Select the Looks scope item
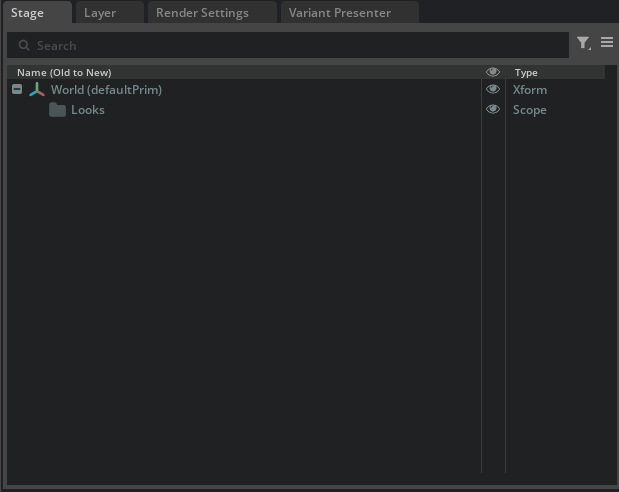This screenshot has width=619, height=492. coord(88,110)
